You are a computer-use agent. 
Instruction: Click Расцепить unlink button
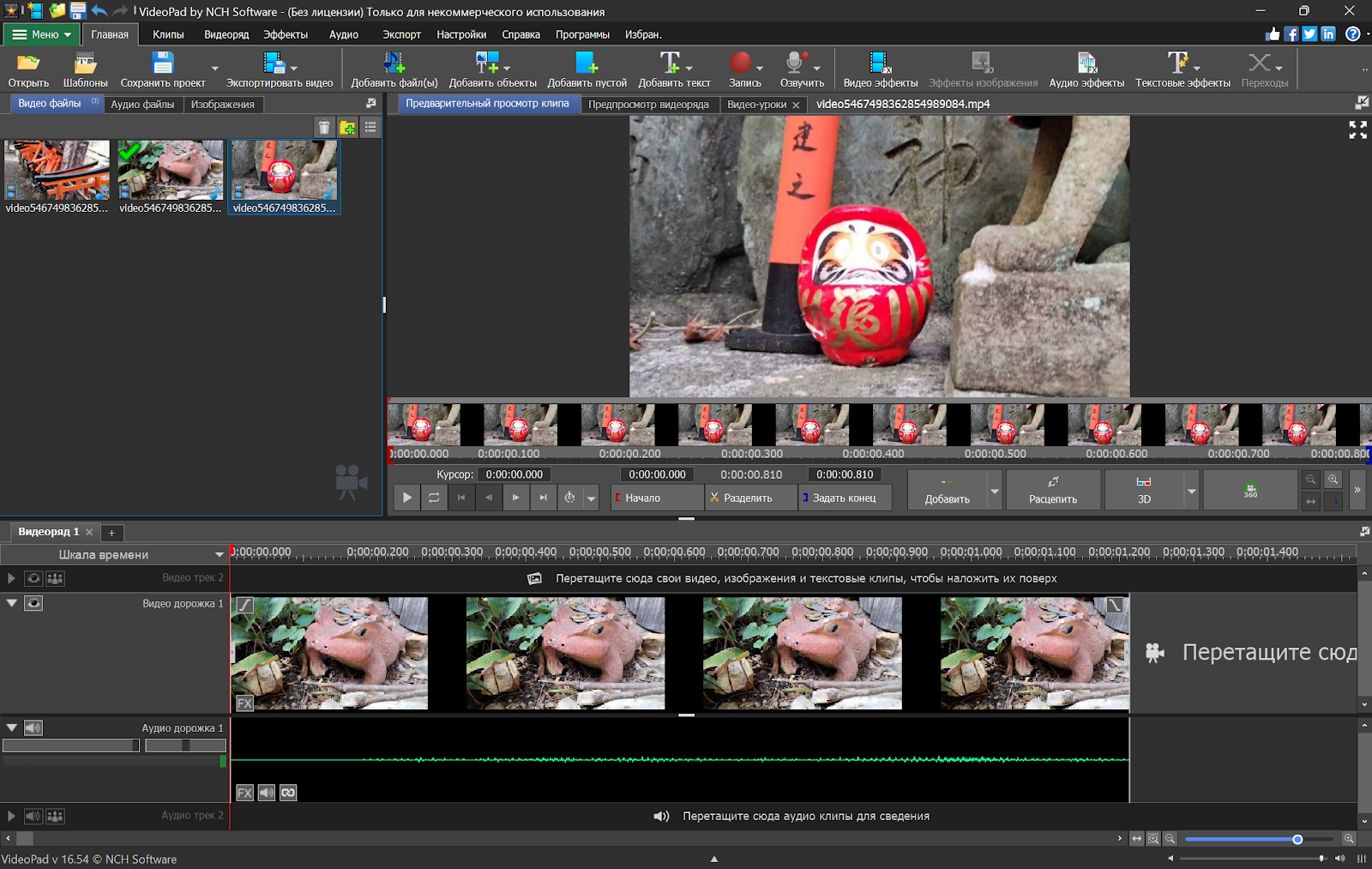1053,490
